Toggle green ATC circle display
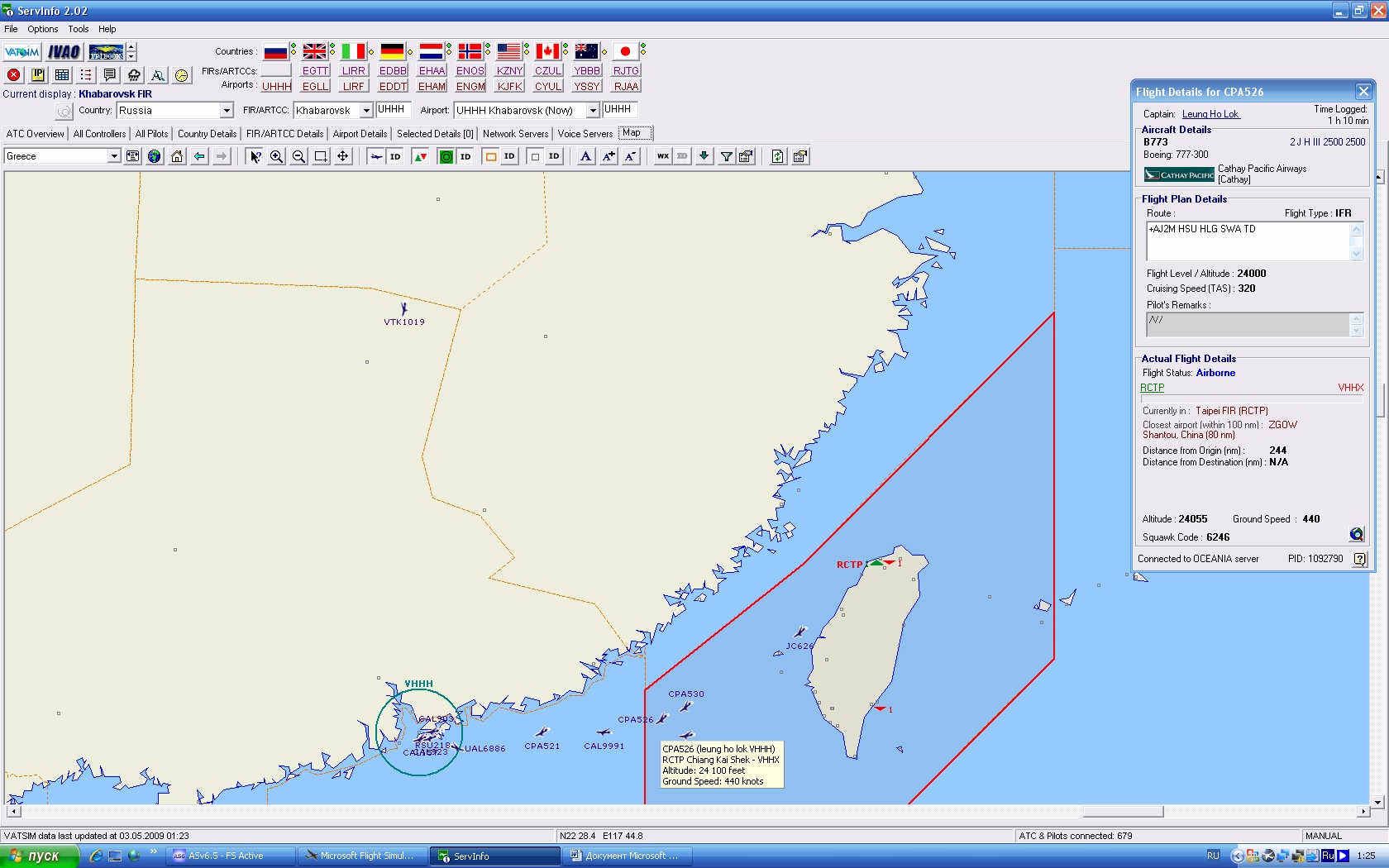The height and width of the screenshot is (868, 1389). [x=446, y=156]
